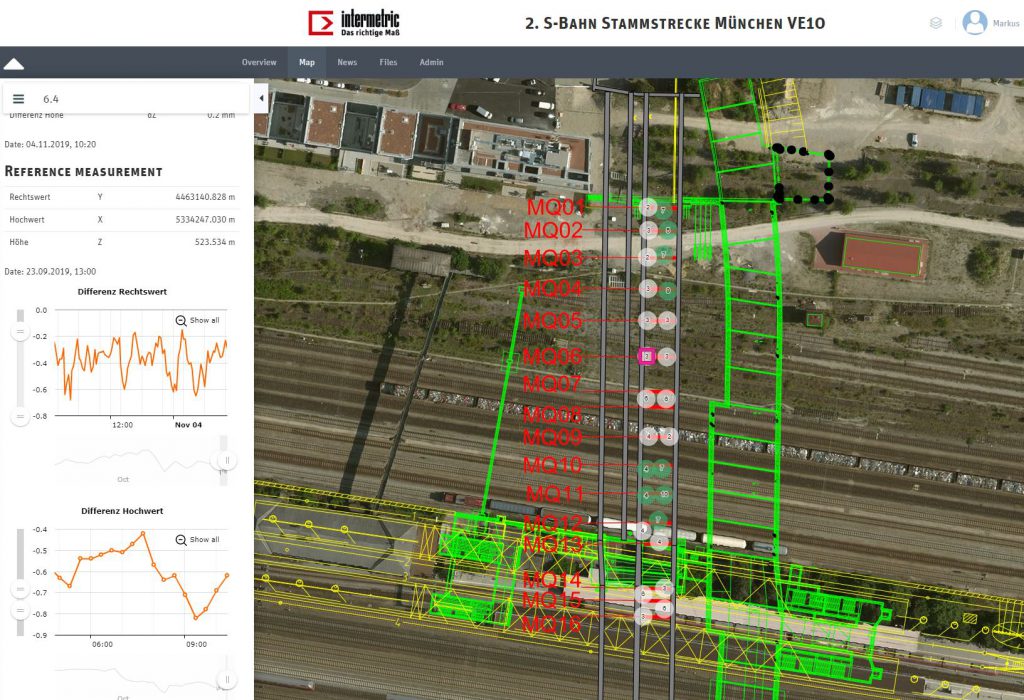This screenshot has width=1024, height=700.
Task: Select right gray marker at MQ05
Action: click(667, 320)
